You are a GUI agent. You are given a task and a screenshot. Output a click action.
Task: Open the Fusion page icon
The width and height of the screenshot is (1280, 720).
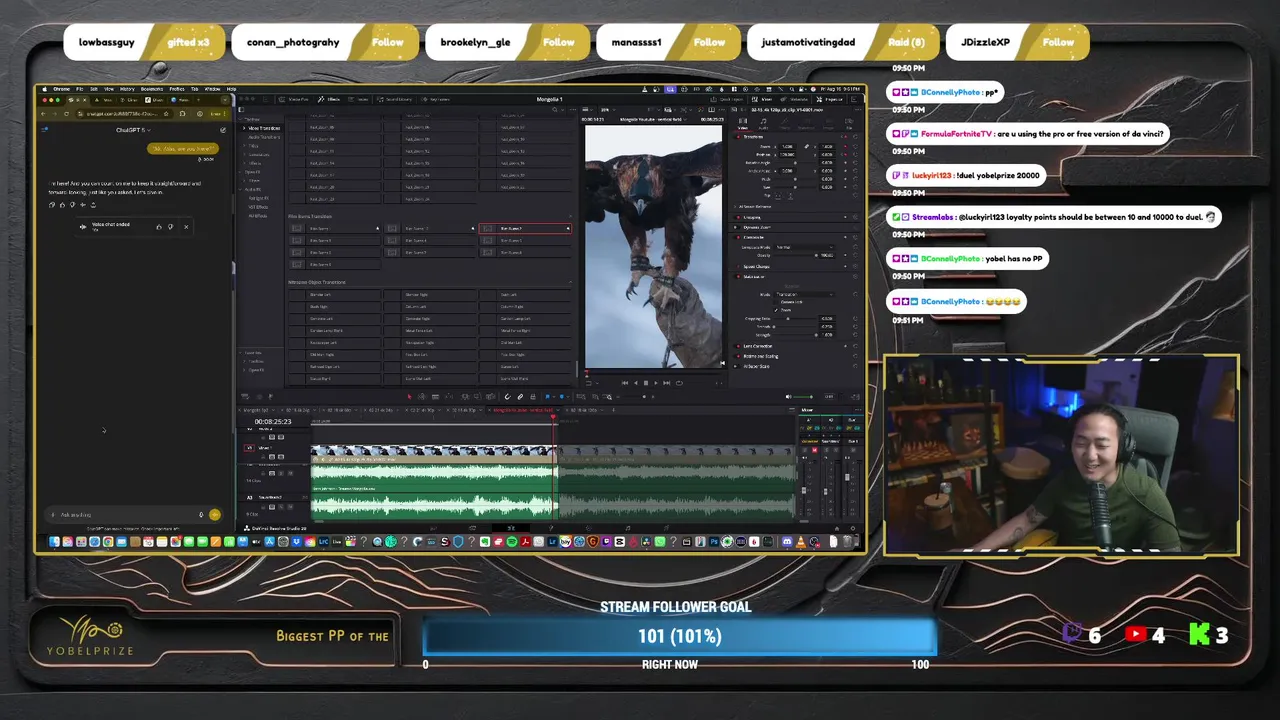550,528
